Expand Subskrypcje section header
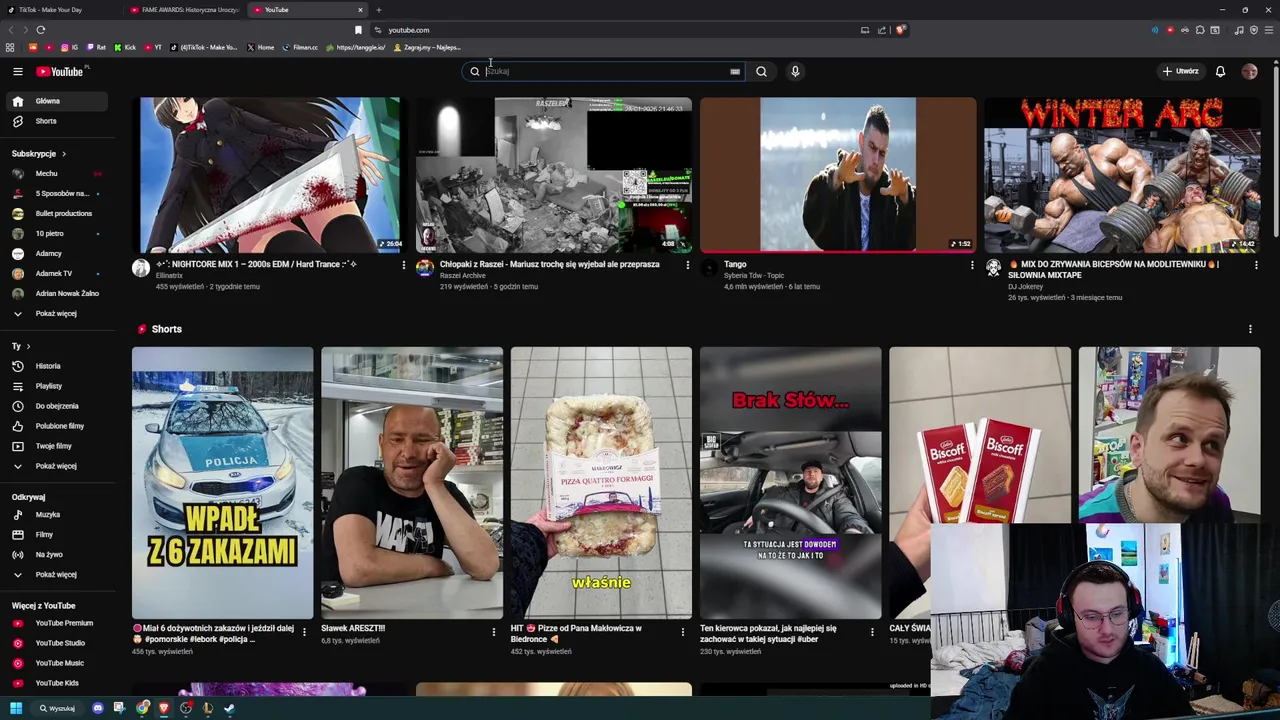The image size is (1280, 720). click(x=38, y=154)
